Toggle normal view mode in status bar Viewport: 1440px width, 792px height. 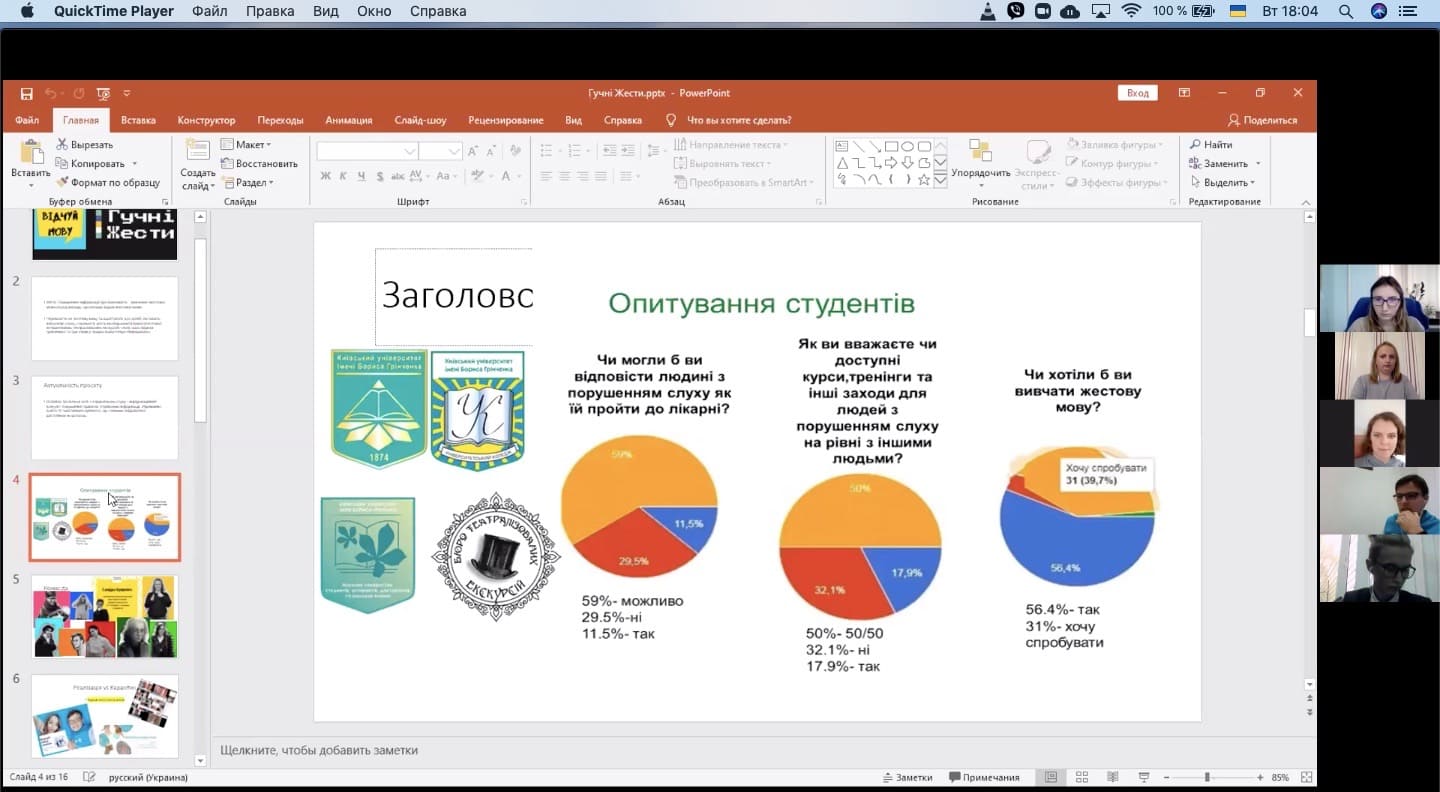pos(1051,777)
